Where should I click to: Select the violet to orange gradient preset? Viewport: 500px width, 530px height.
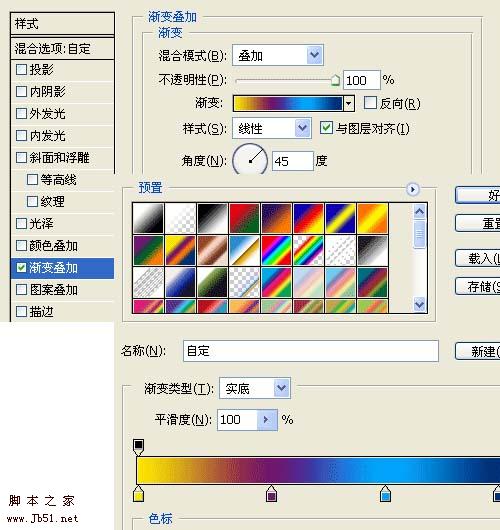tap(277, 218)
